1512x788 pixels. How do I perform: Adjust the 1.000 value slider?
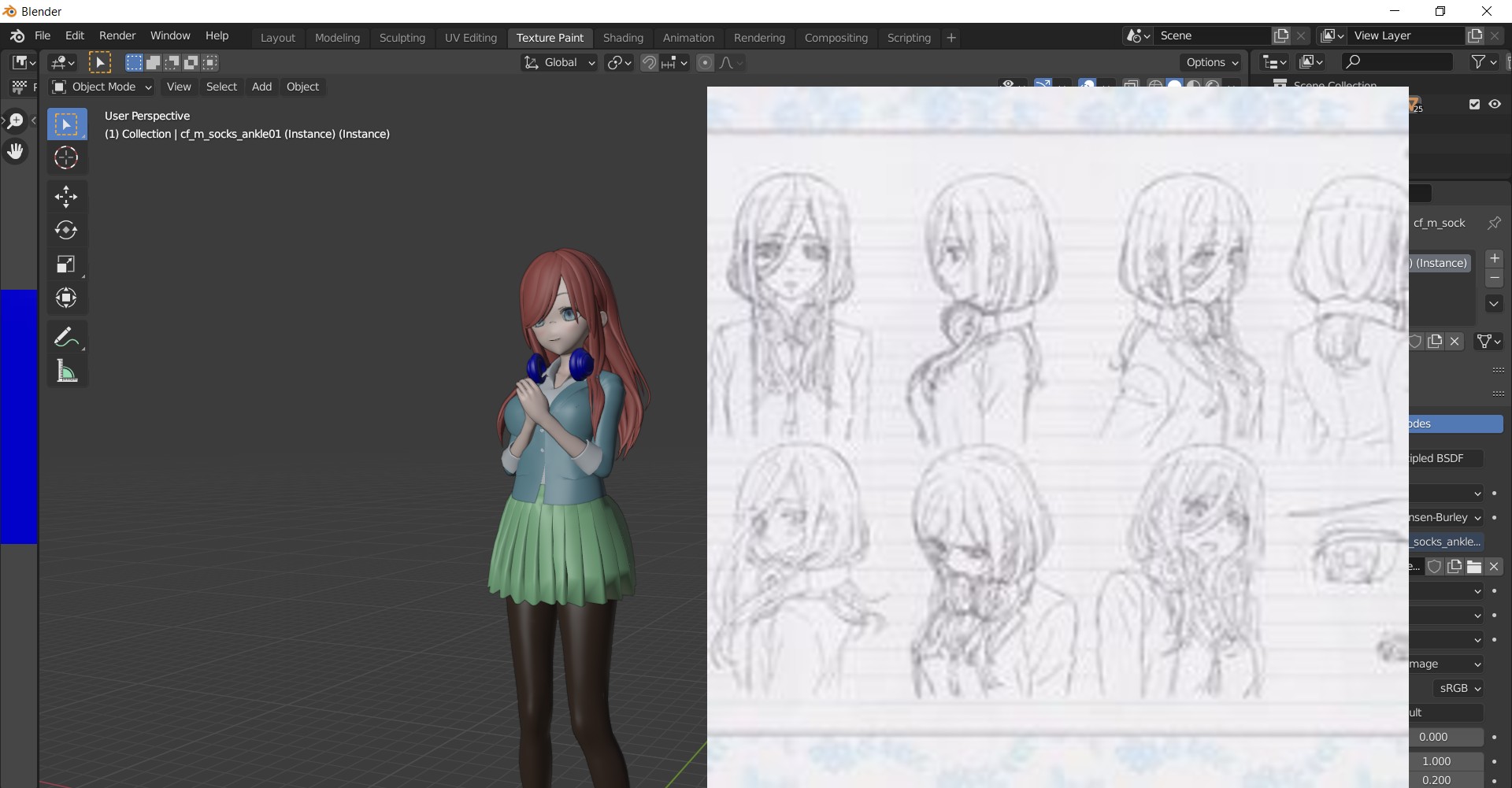point(1447,761)
